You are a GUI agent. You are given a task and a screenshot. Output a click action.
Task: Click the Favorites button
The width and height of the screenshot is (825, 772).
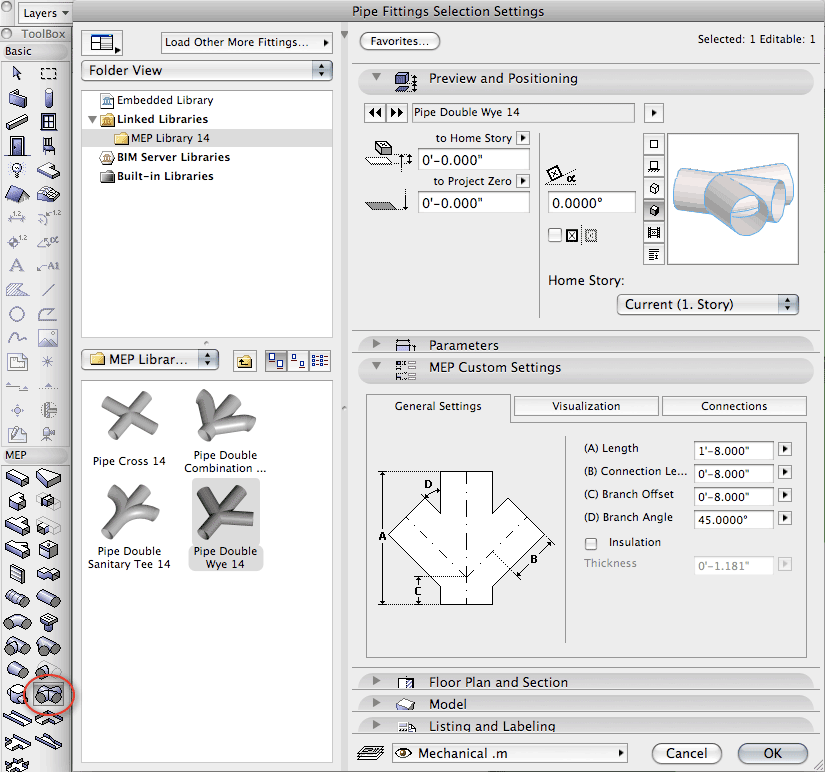pyautogui.click(x=399, y=42)
